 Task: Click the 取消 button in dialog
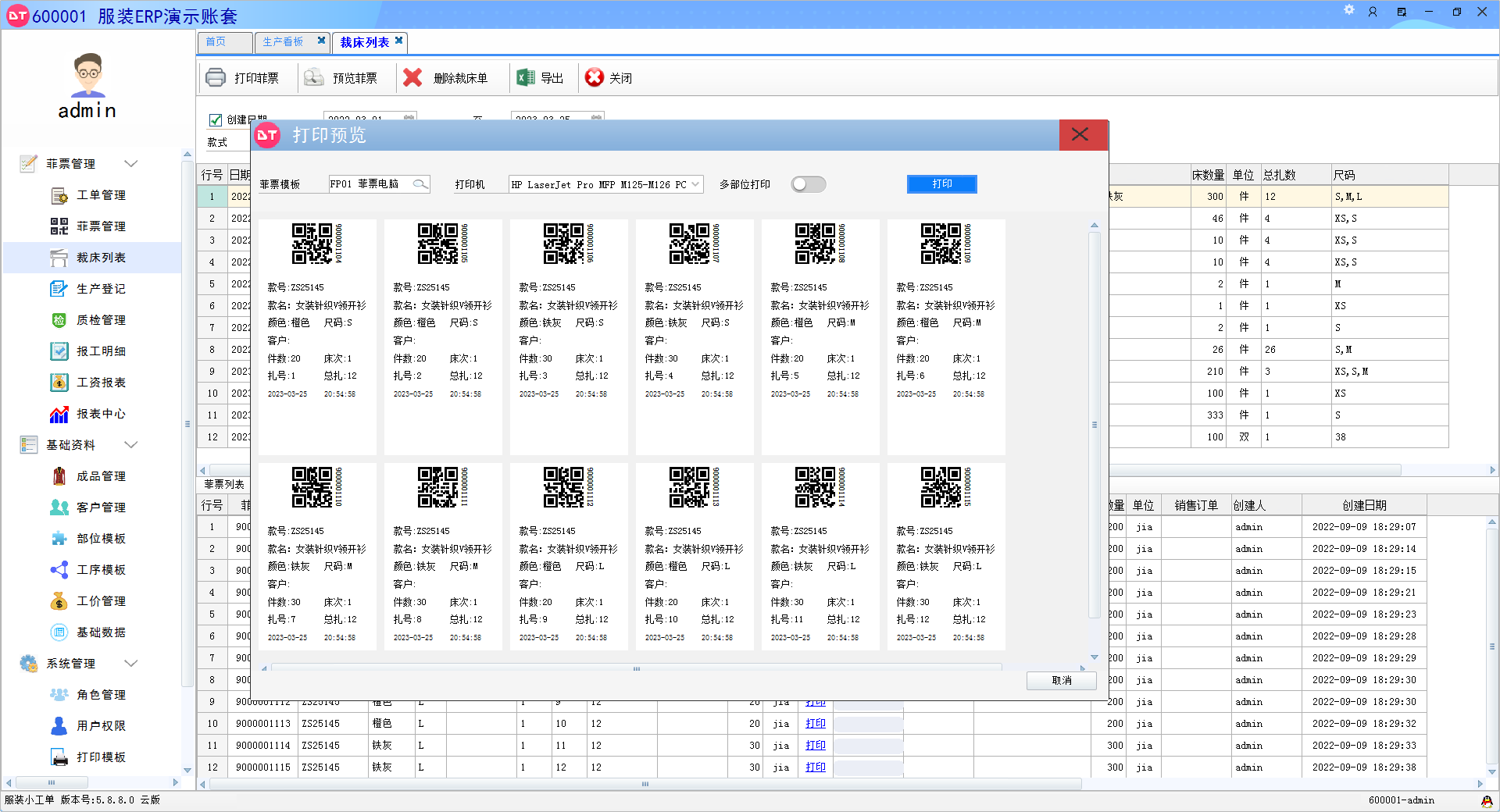coord(1062,680)
